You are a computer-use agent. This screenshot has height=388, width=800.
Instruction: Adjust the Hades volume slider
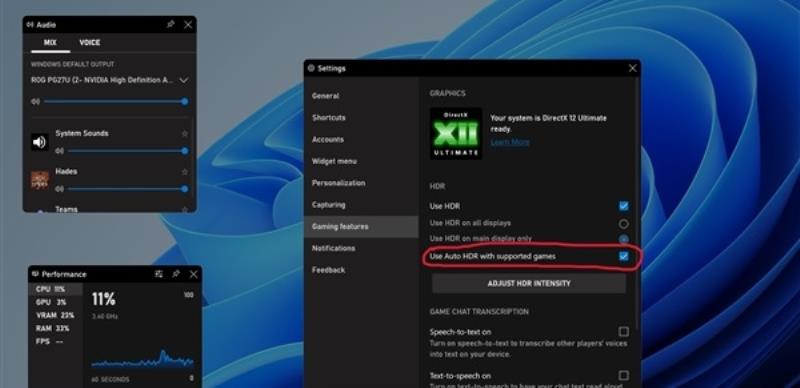pyautogui.click(x=127, y=189)
